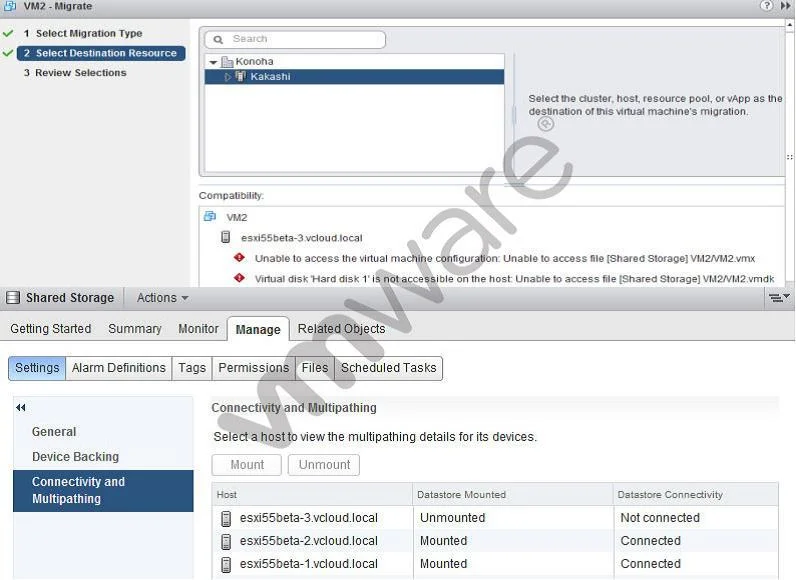
Task: Click the host icon for esxi55beta-2 in table
Action: (x=226, y=541)
